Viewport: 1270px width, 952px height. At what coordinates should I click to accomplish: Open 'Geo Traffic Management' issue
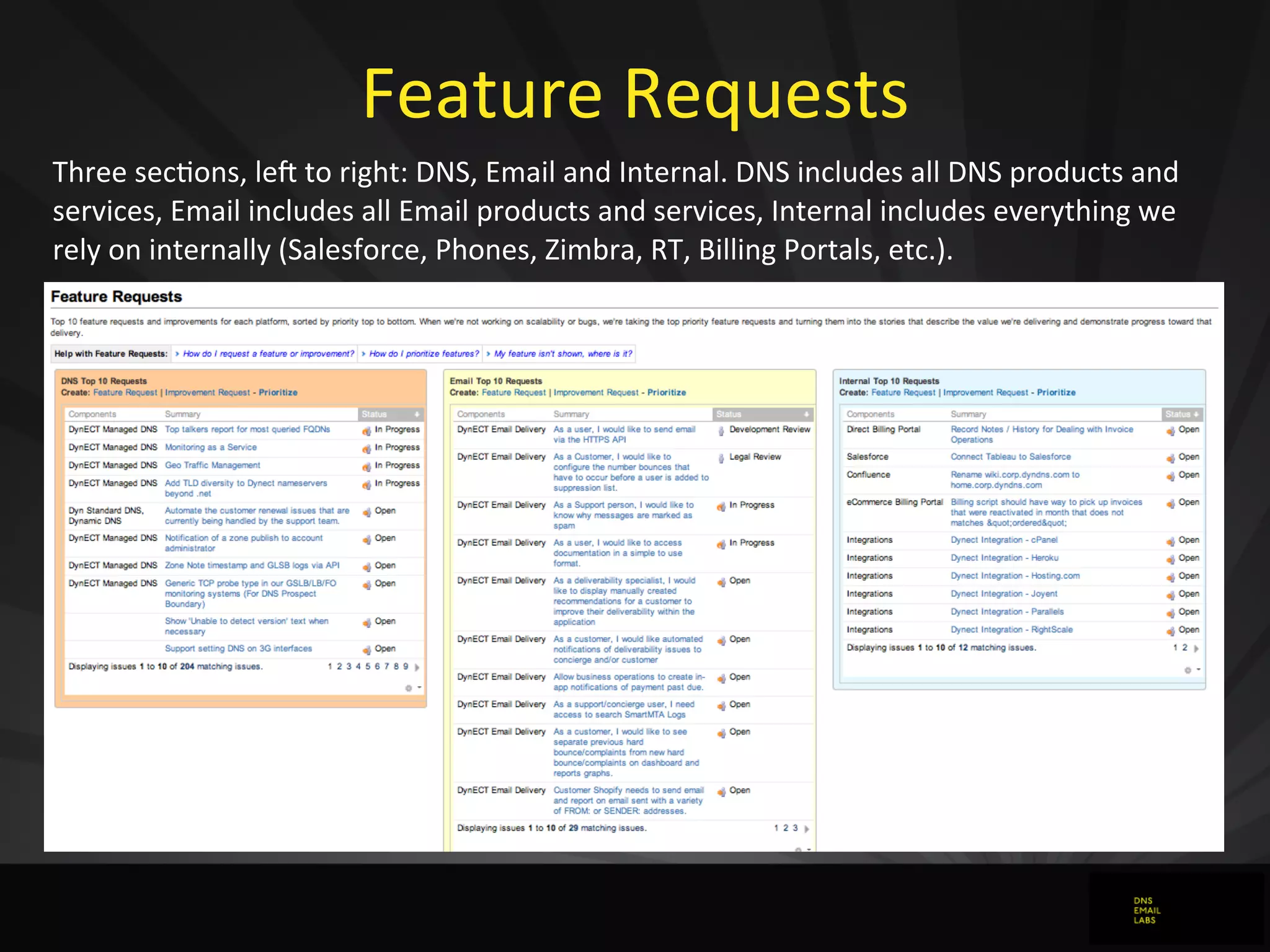point(213,465)
